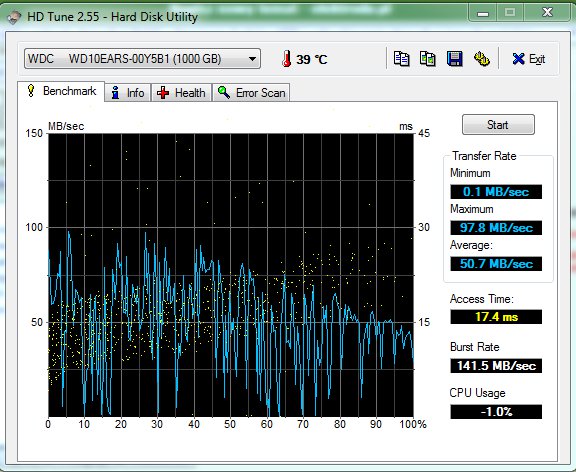Image resolution: width=576 pixels, height=472 pixels.
Task: Click the blue X Exit icon
Action: tap(518, 59)
